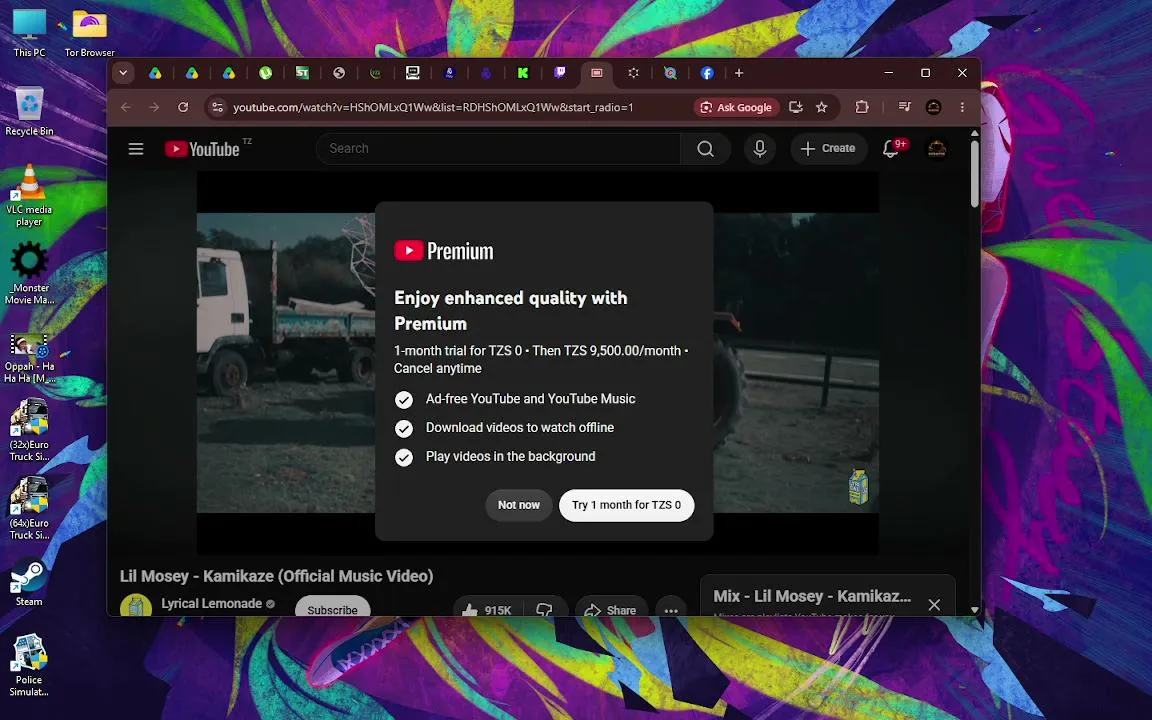Click the video player truck scene

click(286, 362)
